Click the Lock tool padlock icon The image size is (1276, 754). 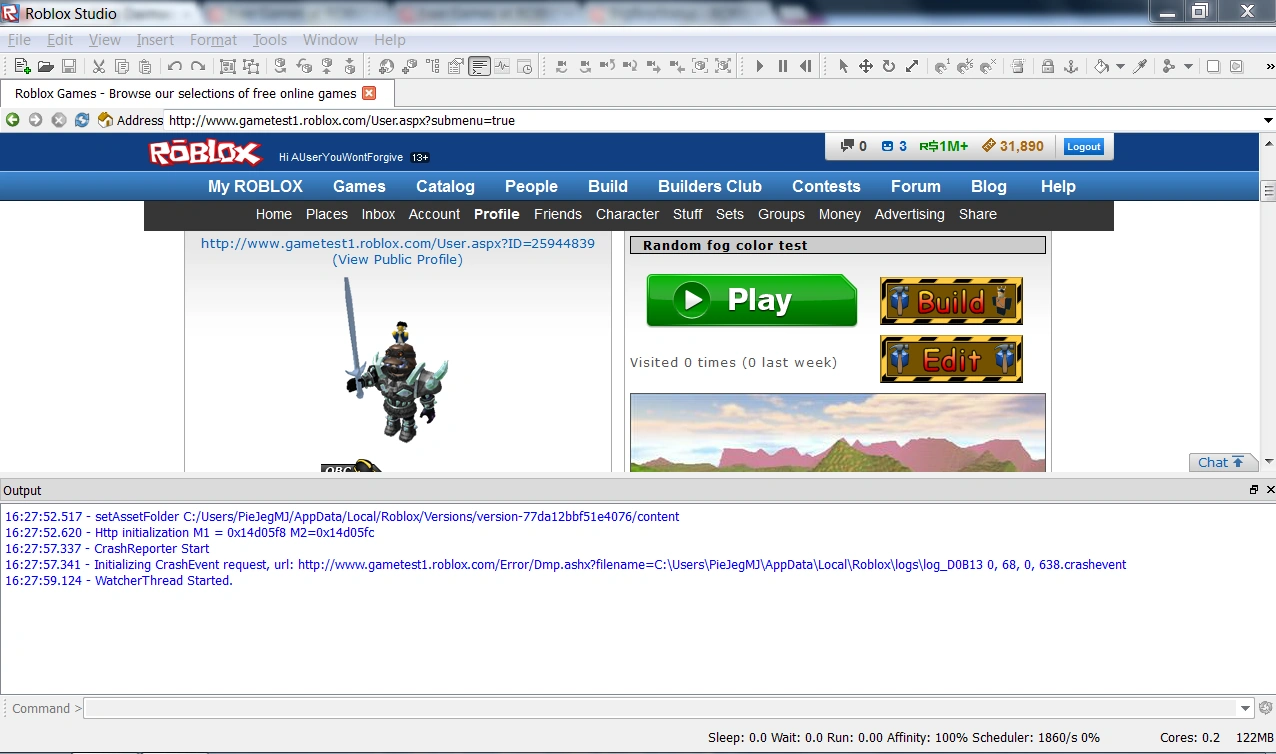[1047, 66]
